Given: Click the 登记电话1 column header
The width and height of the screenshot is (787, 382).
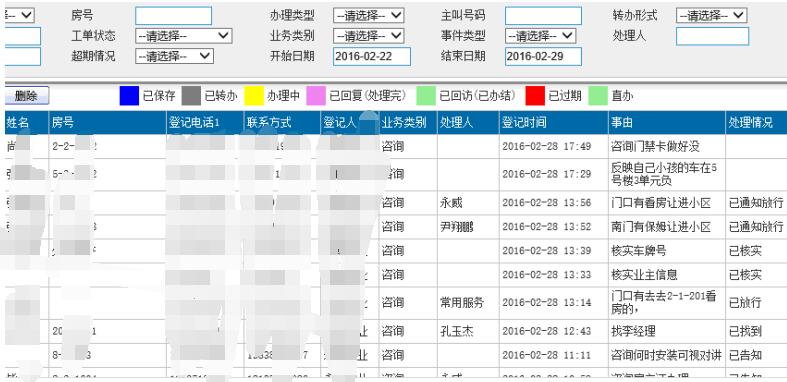Looking at the screenshot, I should tap(205, 122).
